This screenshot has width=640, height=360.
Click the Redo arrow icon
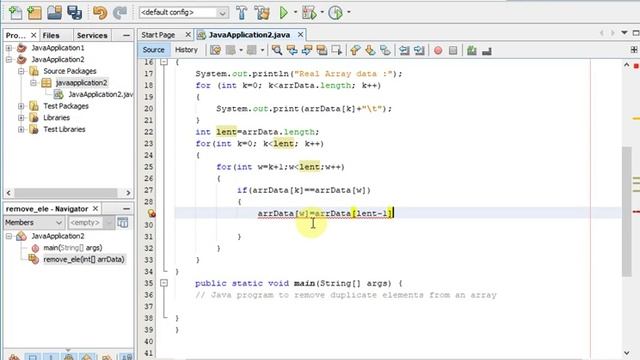pos(120,13)
